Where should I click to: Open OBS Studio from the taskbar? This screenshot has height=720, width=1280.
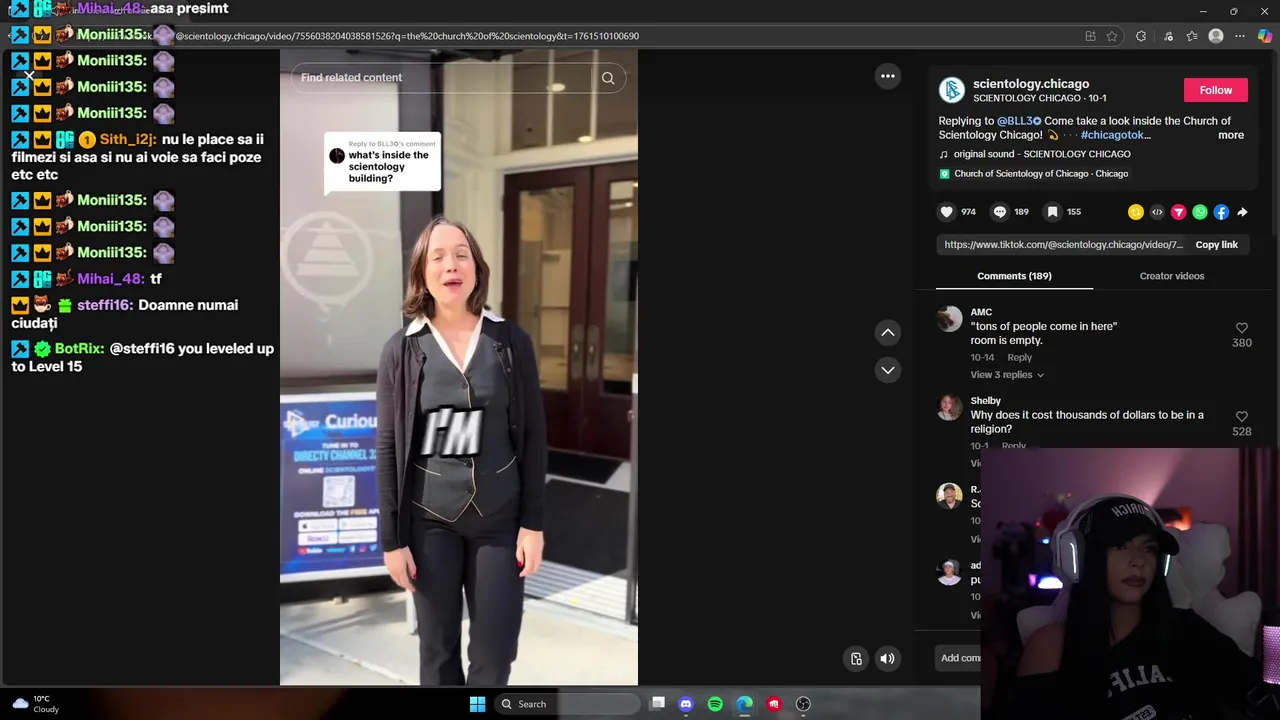tap(803, 704)
